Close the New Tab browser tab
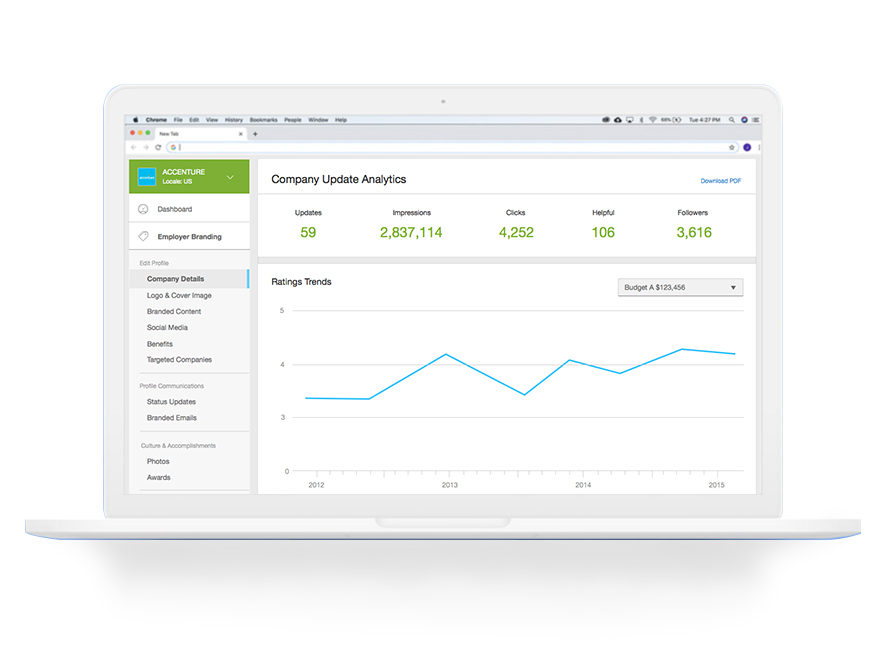 [x=240, y=133]
